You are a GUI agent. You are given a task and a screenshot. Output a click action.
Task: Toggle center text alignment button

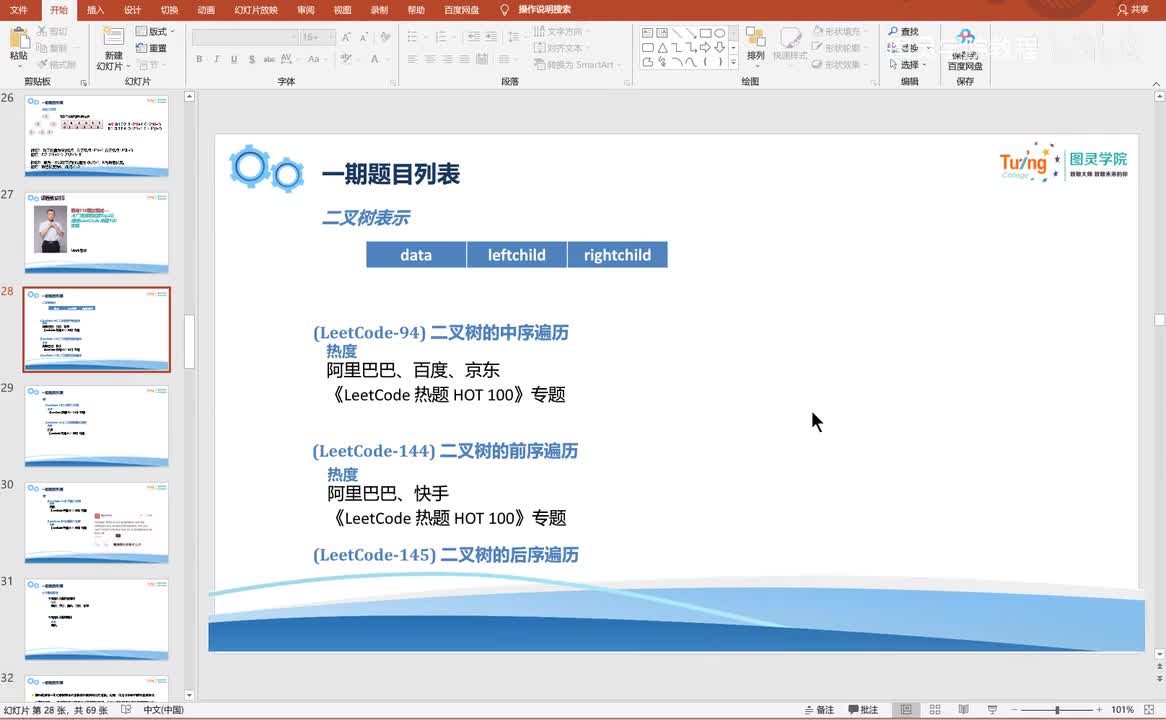click(430, 59)
